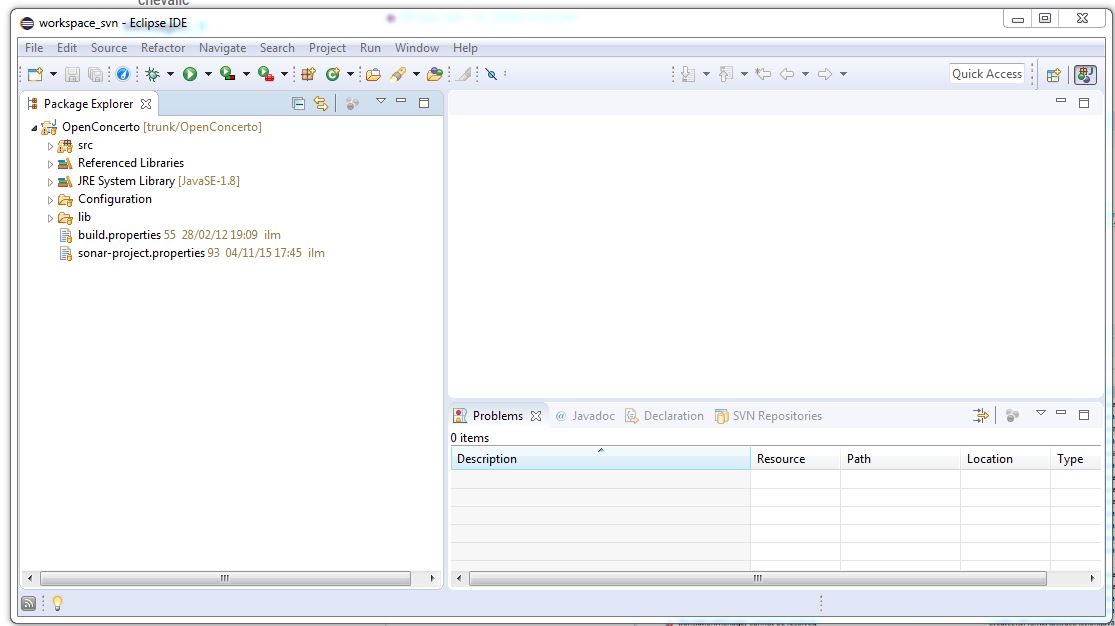The image size is (1115, 626).
Task: Sort Problems by Resource column header
Action: pos(795,459)
